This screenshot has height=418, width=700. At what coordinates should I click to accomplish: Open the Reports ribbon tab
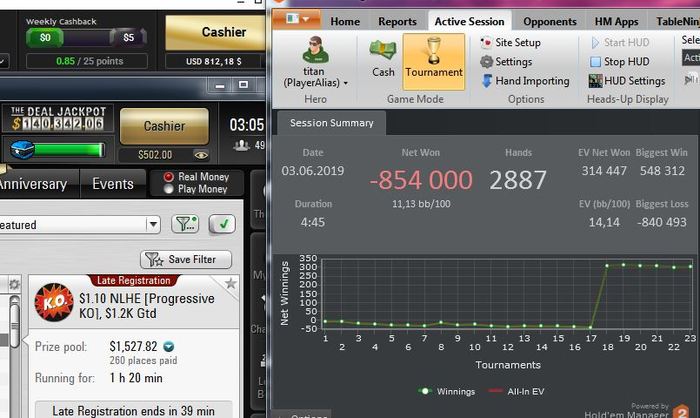click(x=397, y=21)
